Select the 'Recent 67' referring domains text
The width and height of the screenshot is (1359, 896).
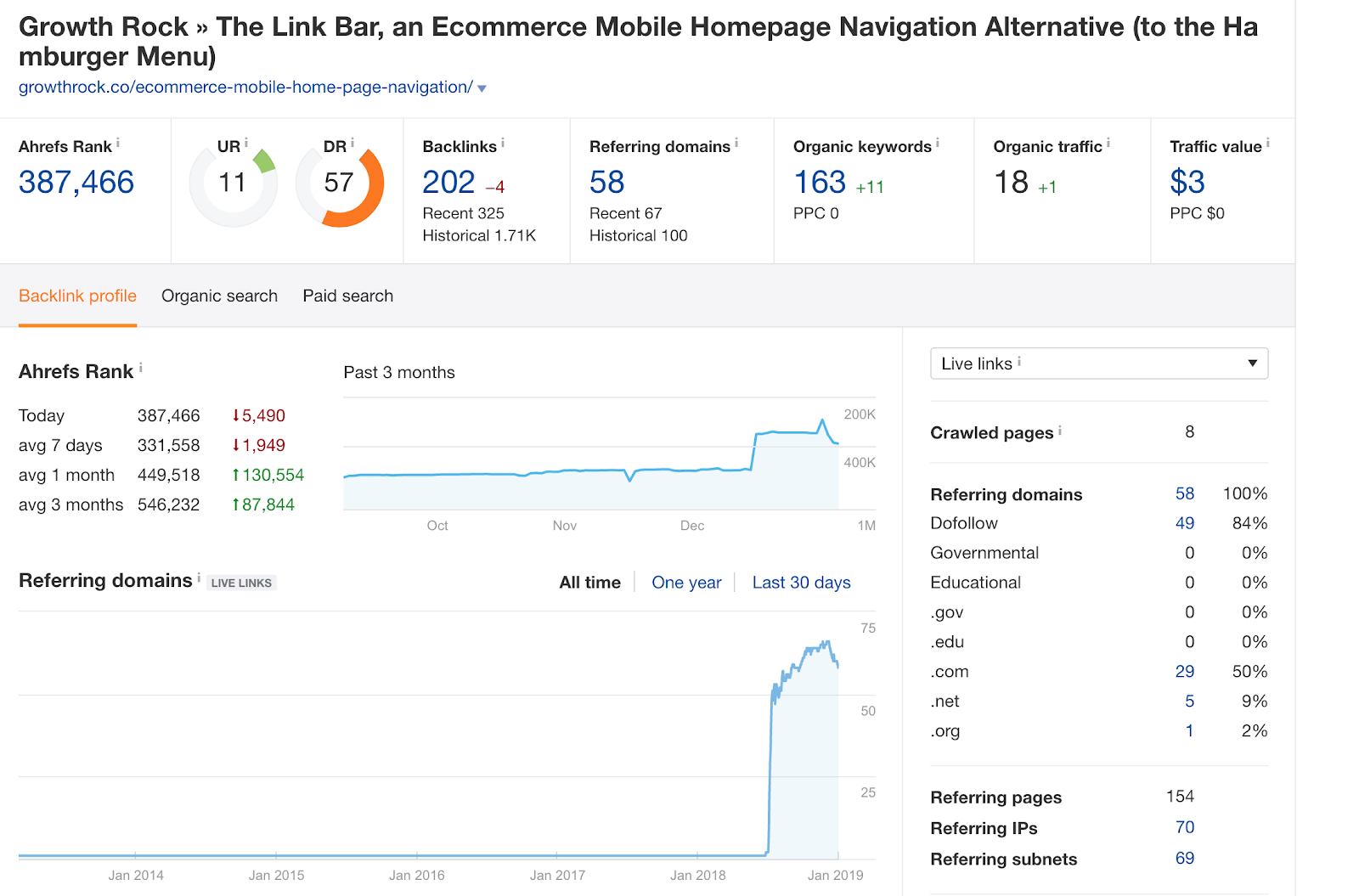tap(626, 214)
